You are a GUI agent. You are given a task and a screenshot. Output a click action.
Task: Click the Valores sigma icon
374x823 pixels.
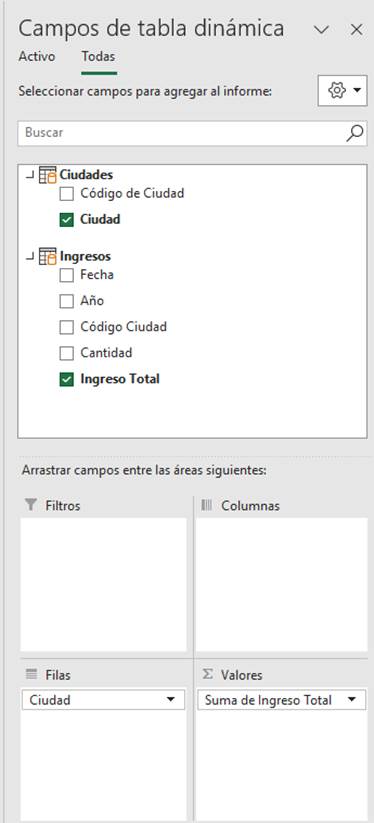[207, 674]
